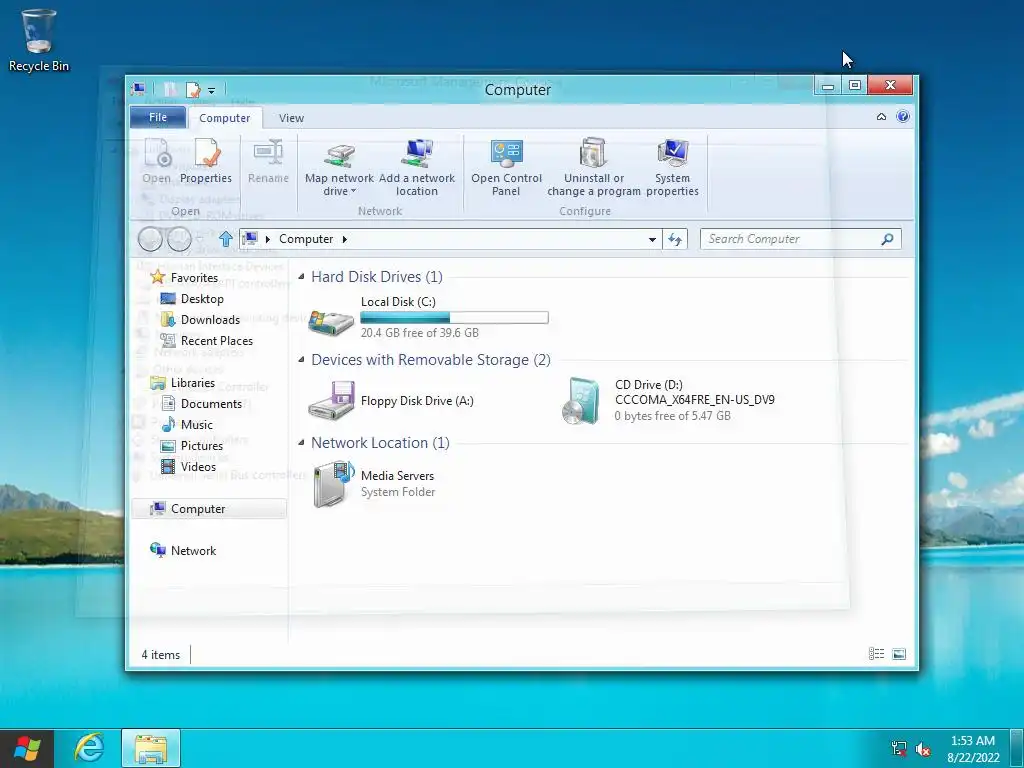Click the Forward navigation button
This screenshot has height=768, width=1024.
click(x=179, y=239)
